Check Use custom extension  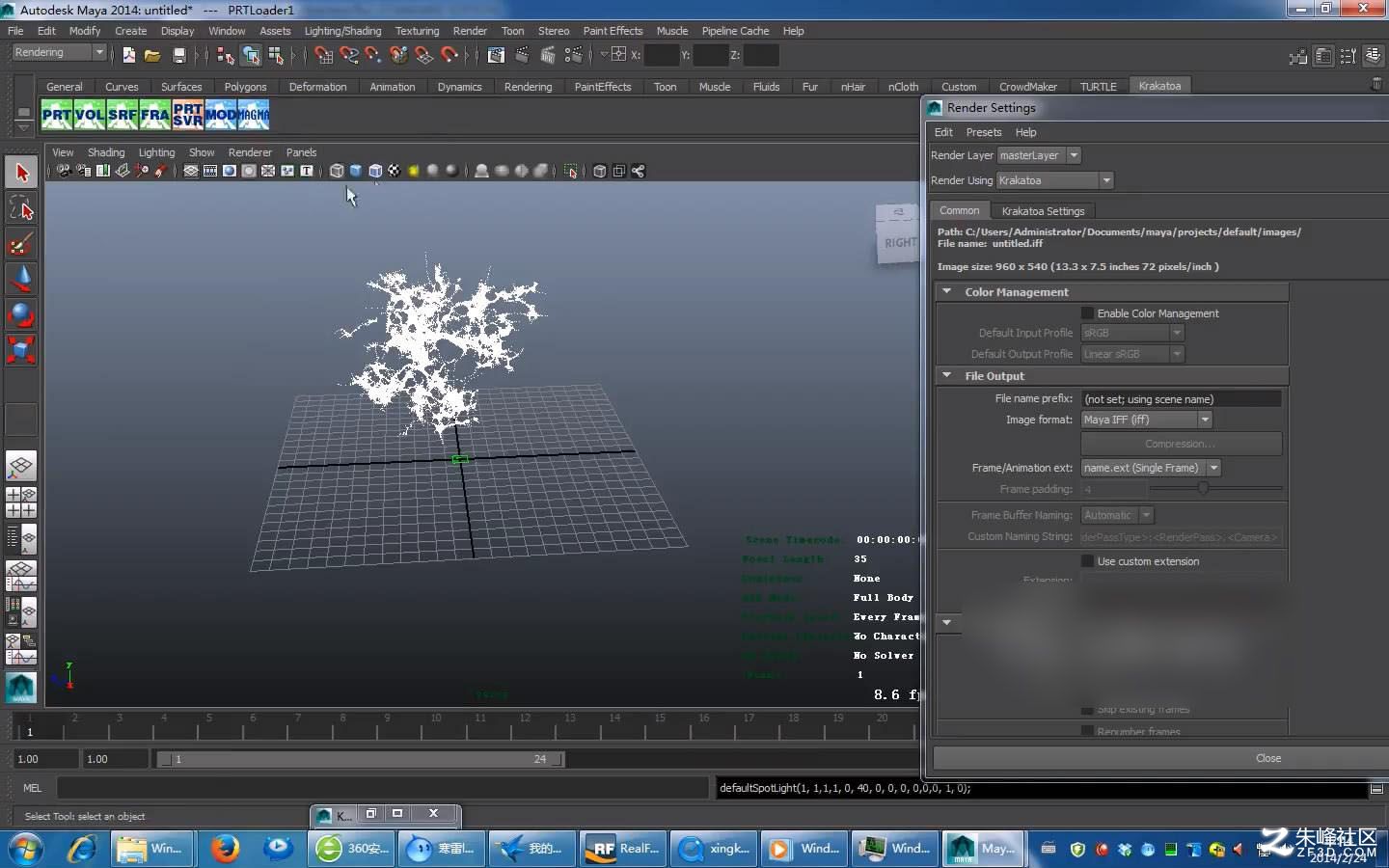1088,561
